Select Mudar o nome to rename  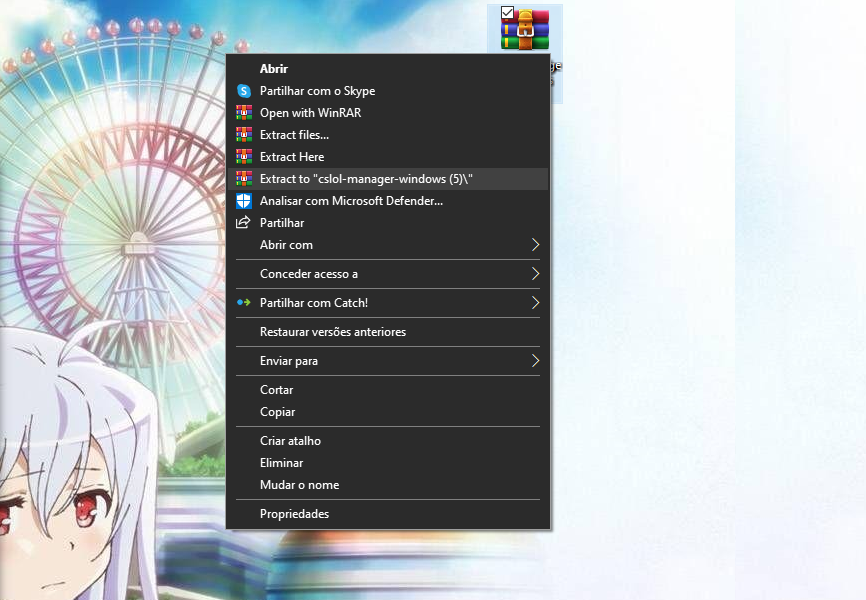click(388, 485)
